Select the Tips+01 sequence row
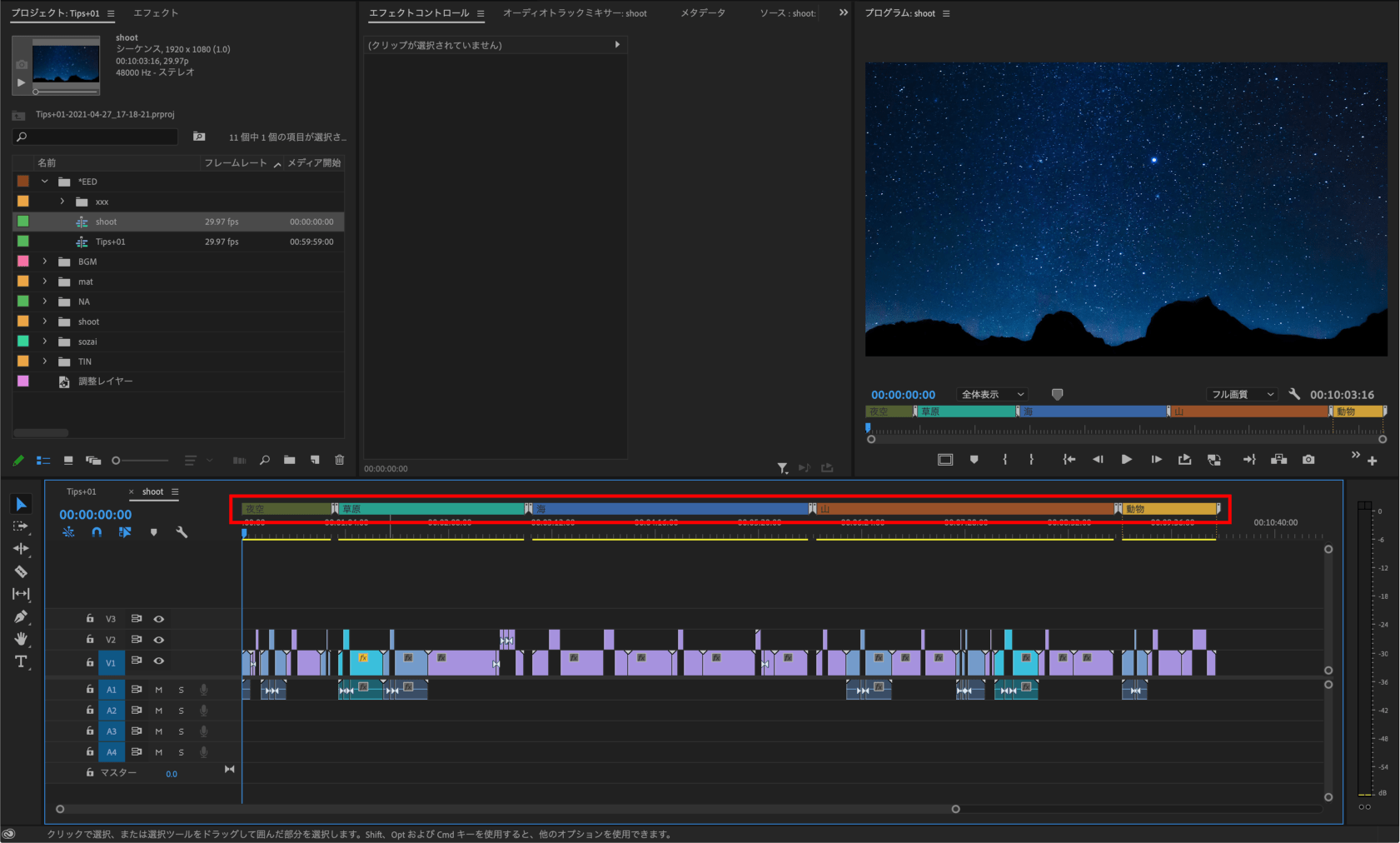Screen dimensions: 1400x843 point(178,242)
